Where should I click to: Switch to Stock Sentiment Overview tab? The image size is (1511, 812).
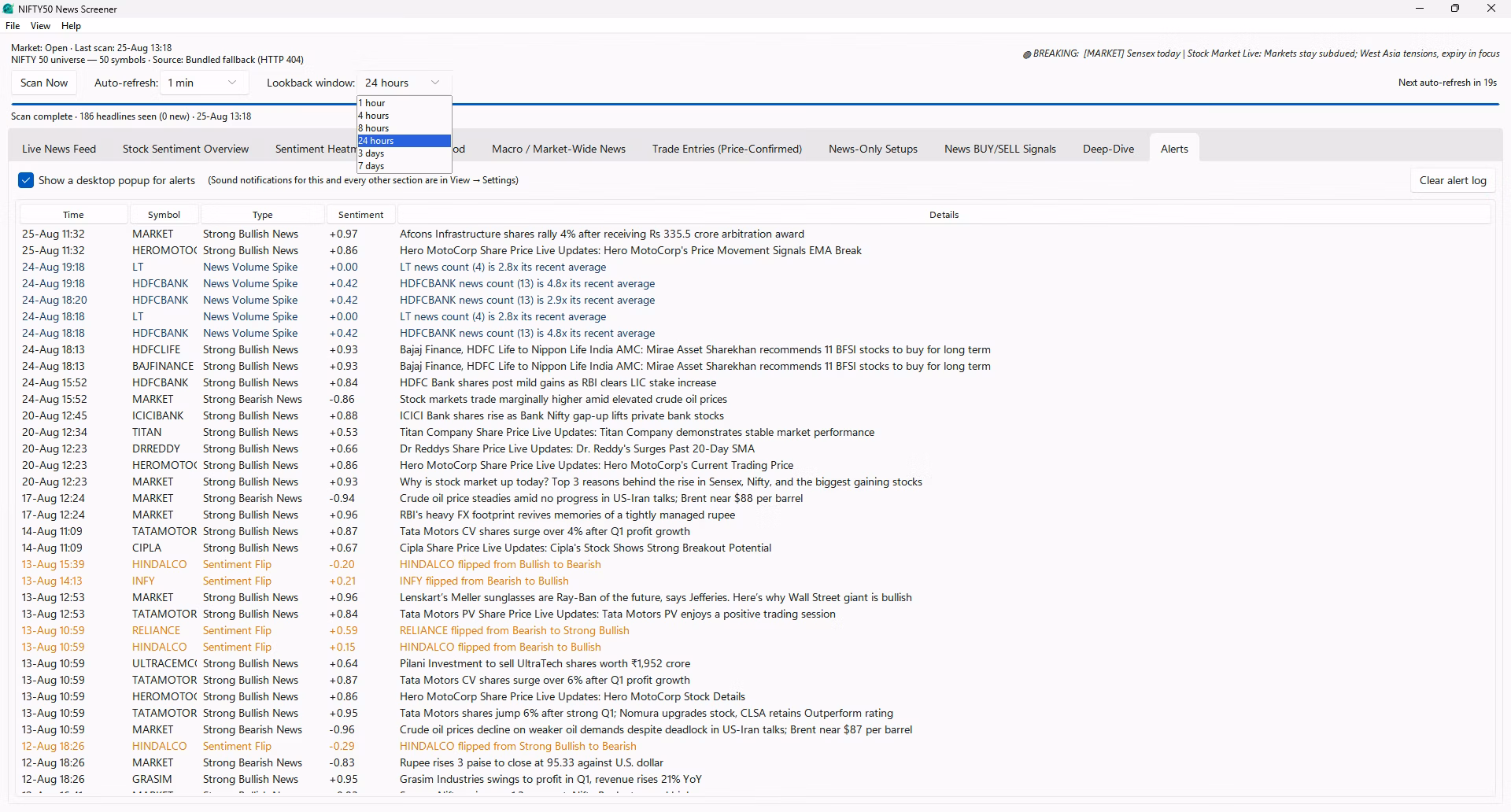click(186, 149)
